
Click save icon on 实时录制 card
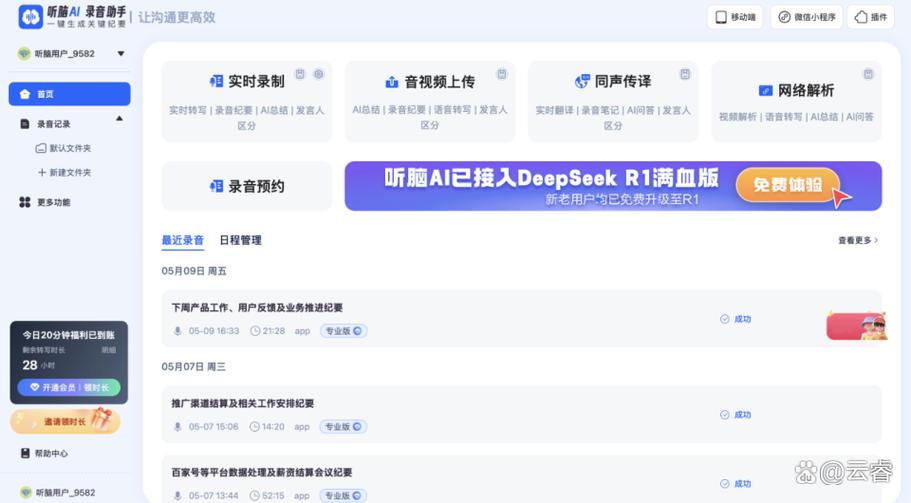coord(300,74)
